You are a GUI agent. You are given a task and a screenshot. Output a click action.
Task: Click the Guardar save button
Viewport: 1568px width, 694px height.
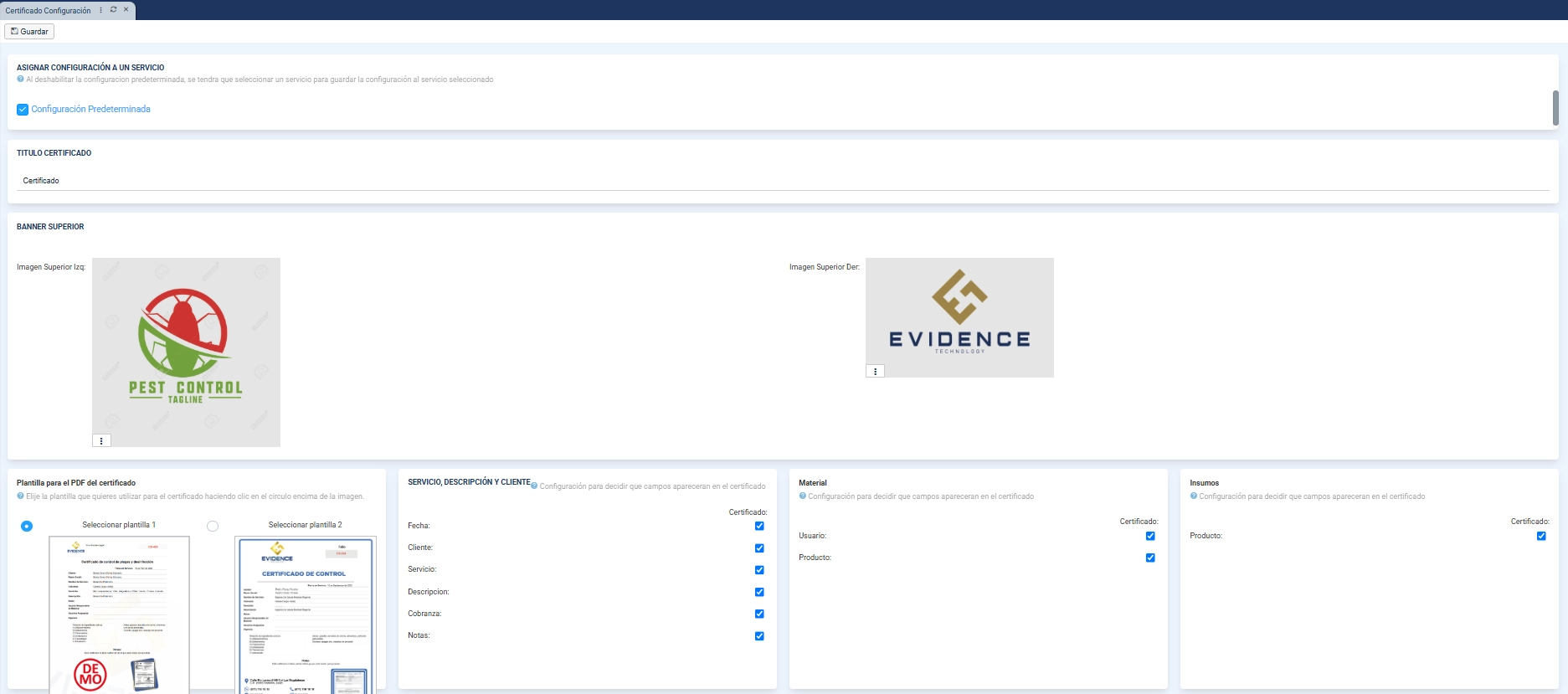(29, 32)
